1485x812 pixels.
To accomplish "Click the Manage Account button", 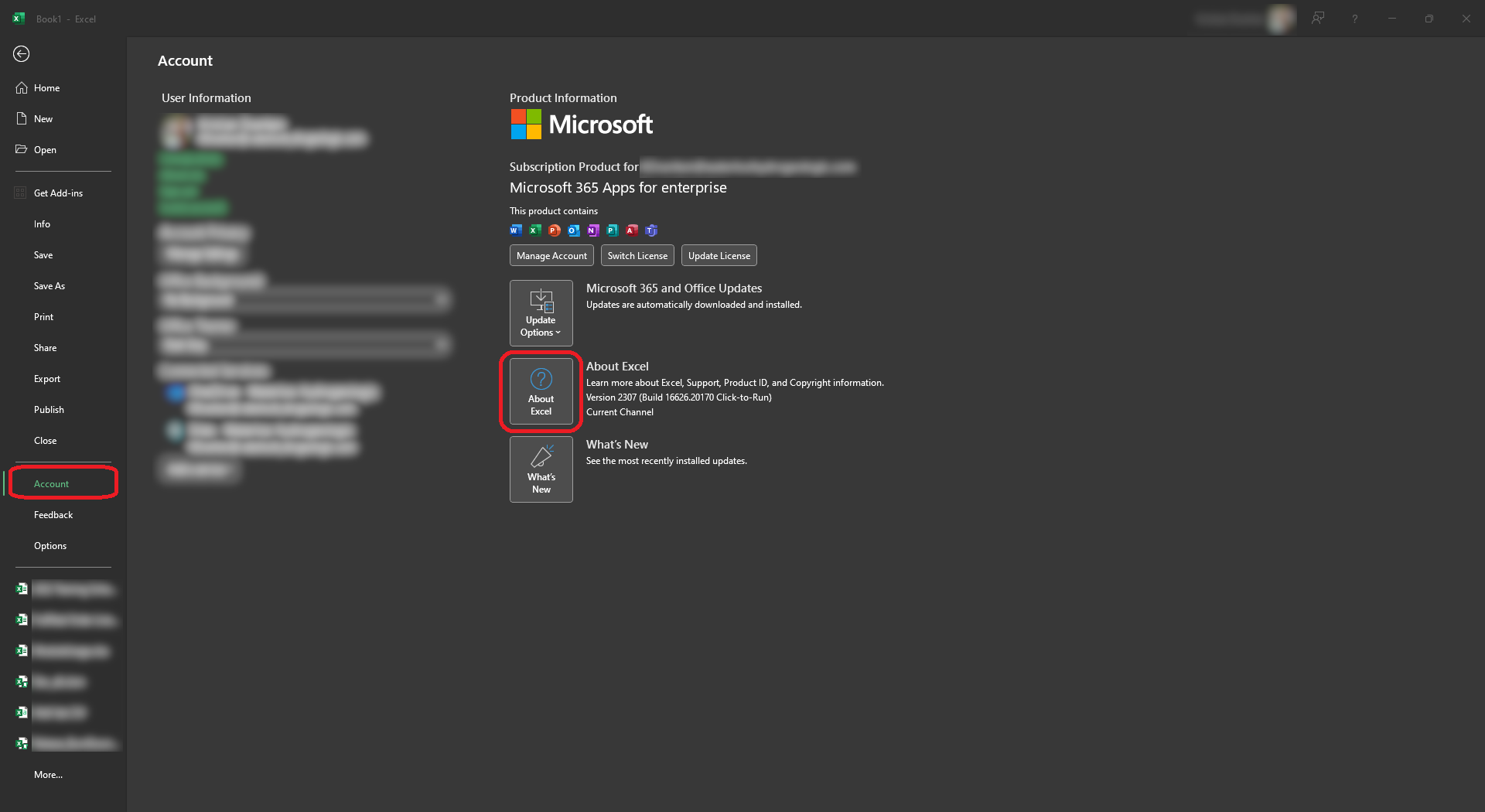I will click(x=551, y=256).
